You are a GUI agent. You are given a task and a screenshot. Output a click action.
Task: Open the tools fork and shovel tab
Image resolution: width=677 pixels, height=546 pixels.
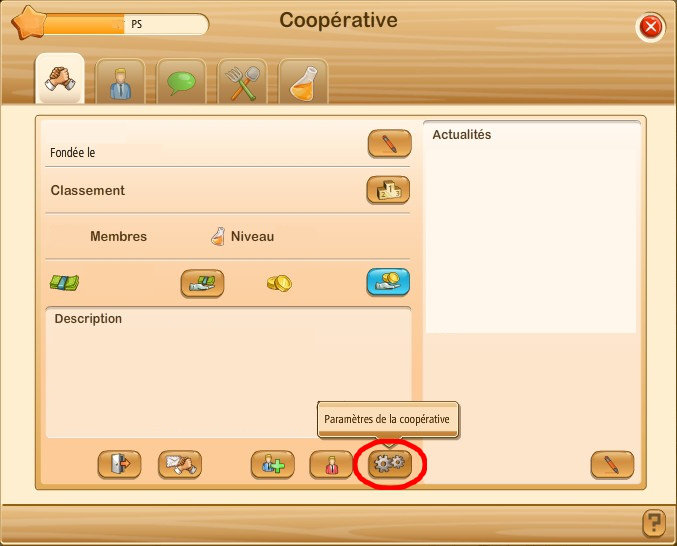coord(242,81)
